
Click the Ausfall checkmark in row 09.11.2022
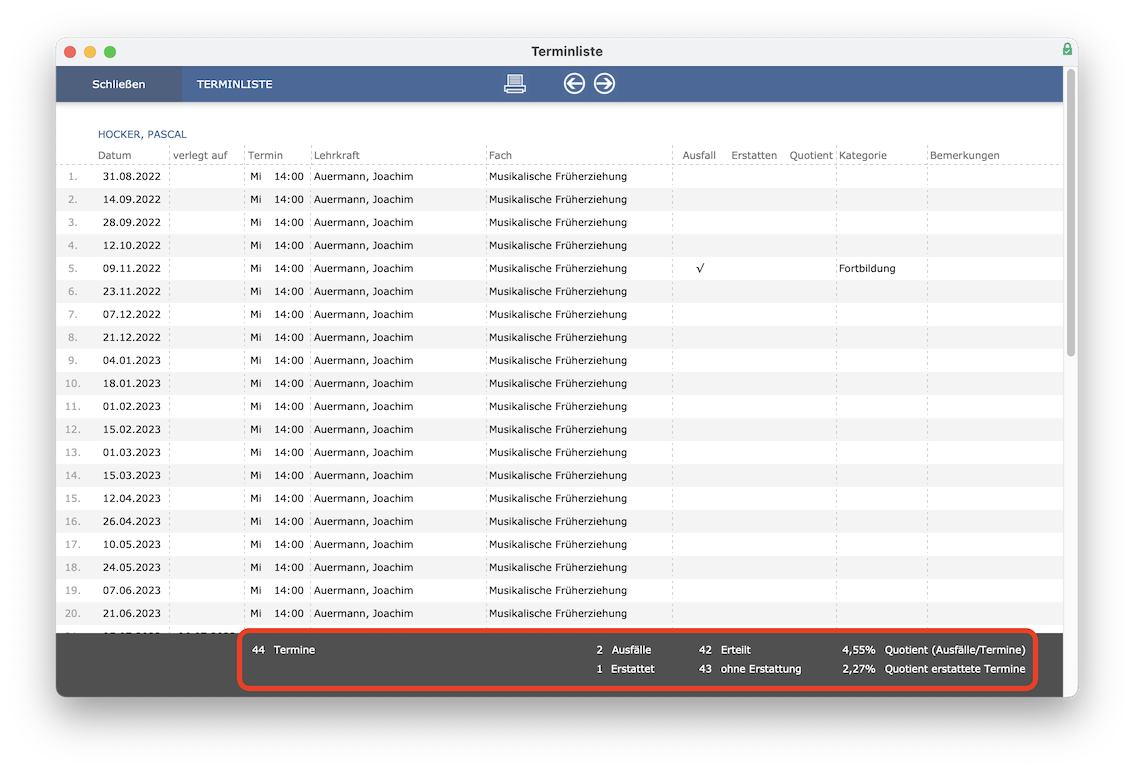point(700,268)
